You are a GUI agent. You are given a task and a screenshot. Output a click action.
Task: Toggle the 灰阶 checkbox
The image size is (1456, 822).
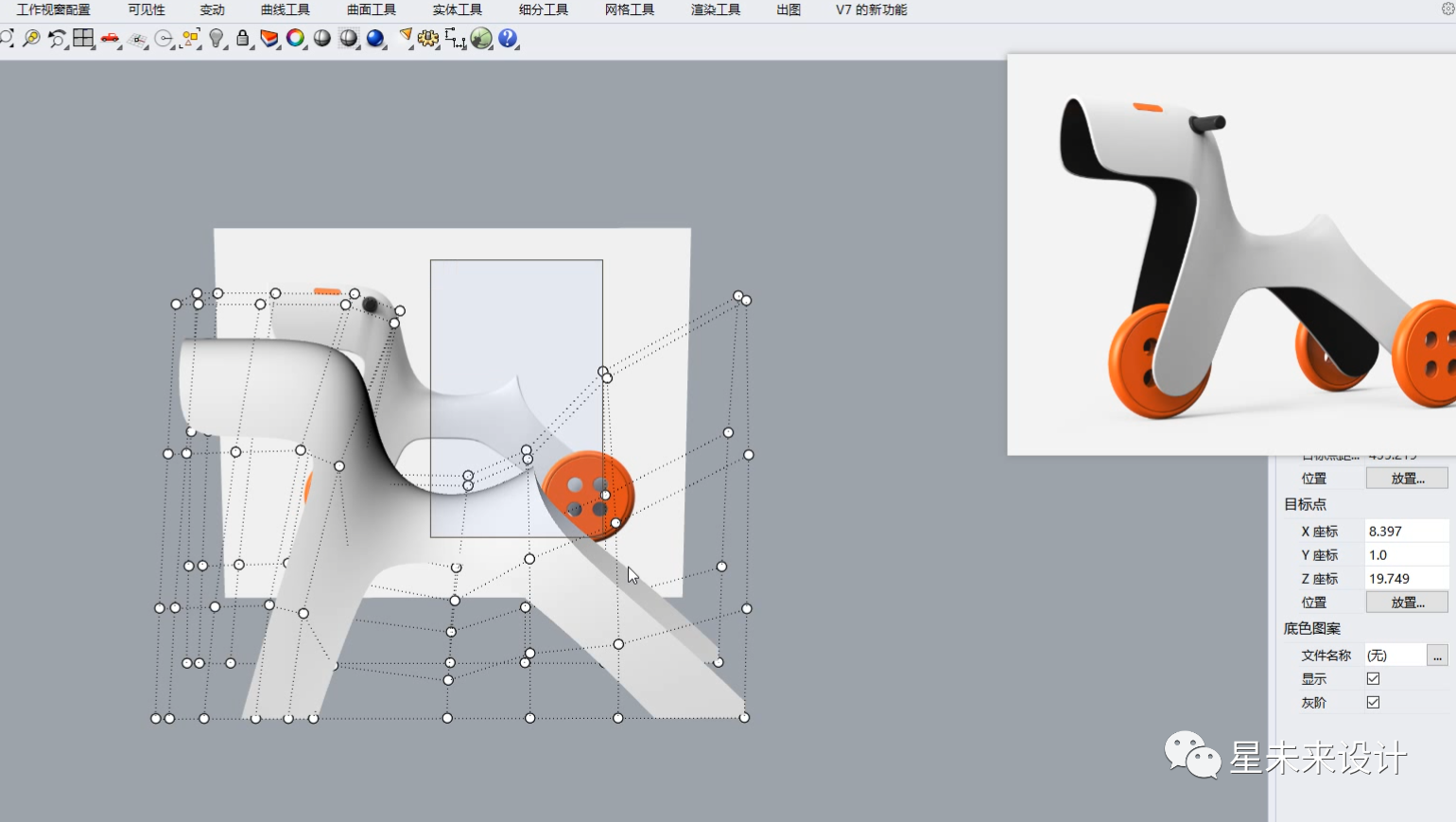1373,703
